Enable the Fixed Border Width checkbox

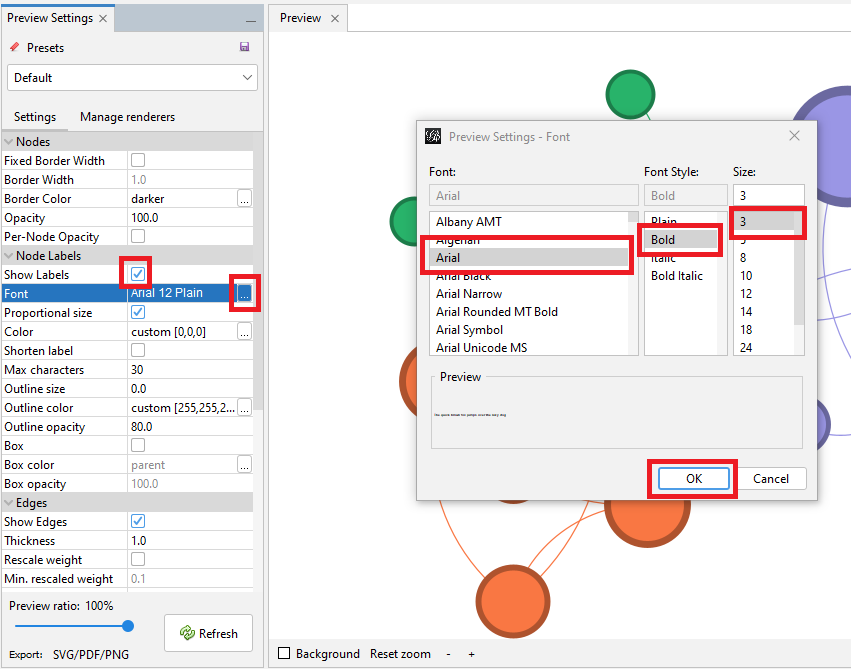[137, 160]
